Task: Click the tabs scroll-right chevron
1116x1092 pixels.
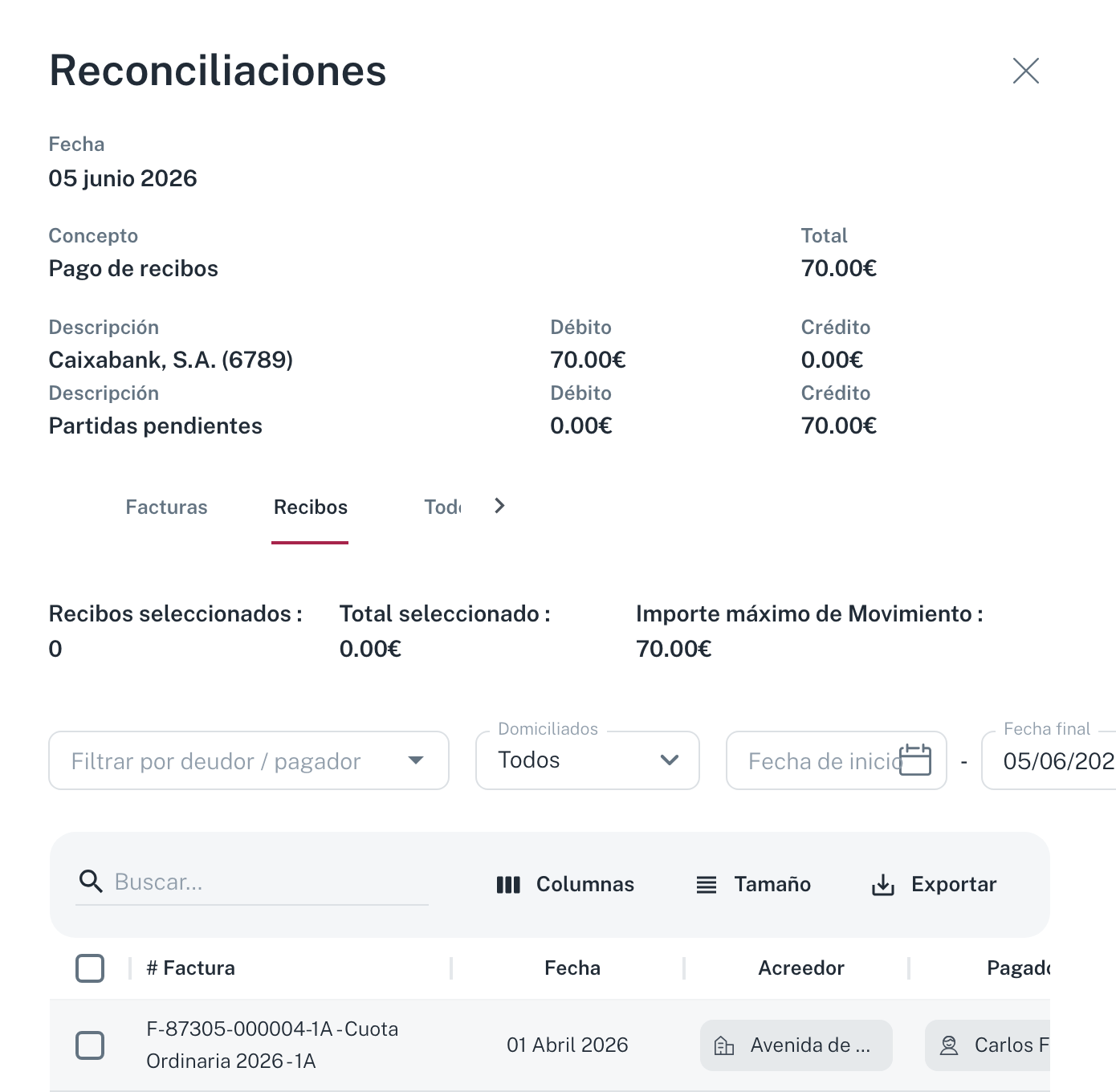Action: point(499,506)
